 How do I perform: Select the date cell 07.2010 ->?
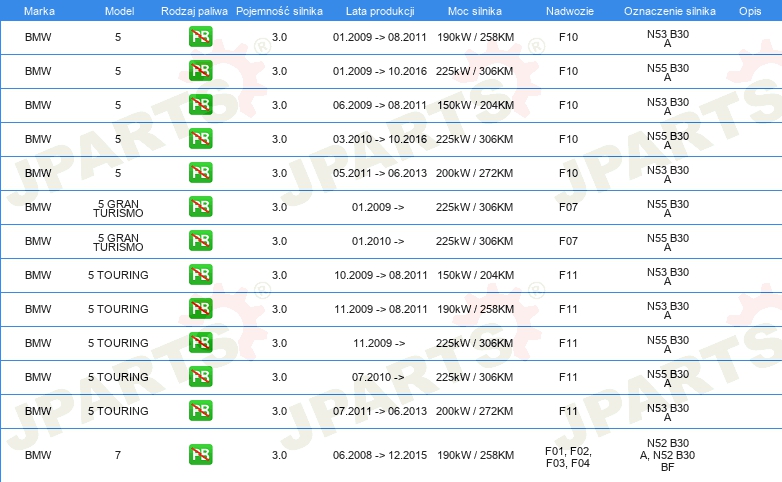pos(378,376)
